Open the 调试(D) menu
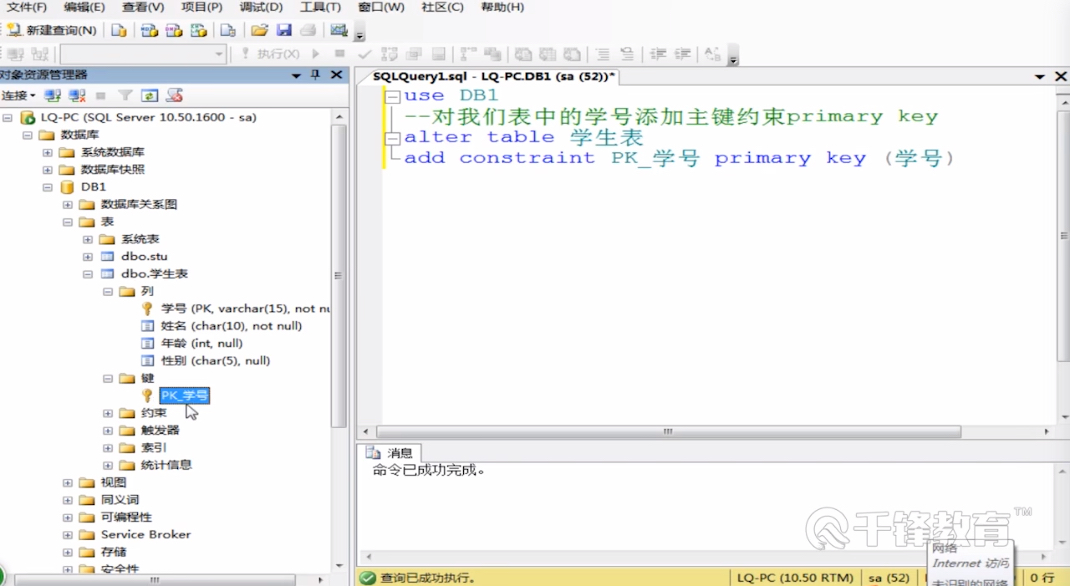This screenshot has width=1070, height=586. coord(261,7)
